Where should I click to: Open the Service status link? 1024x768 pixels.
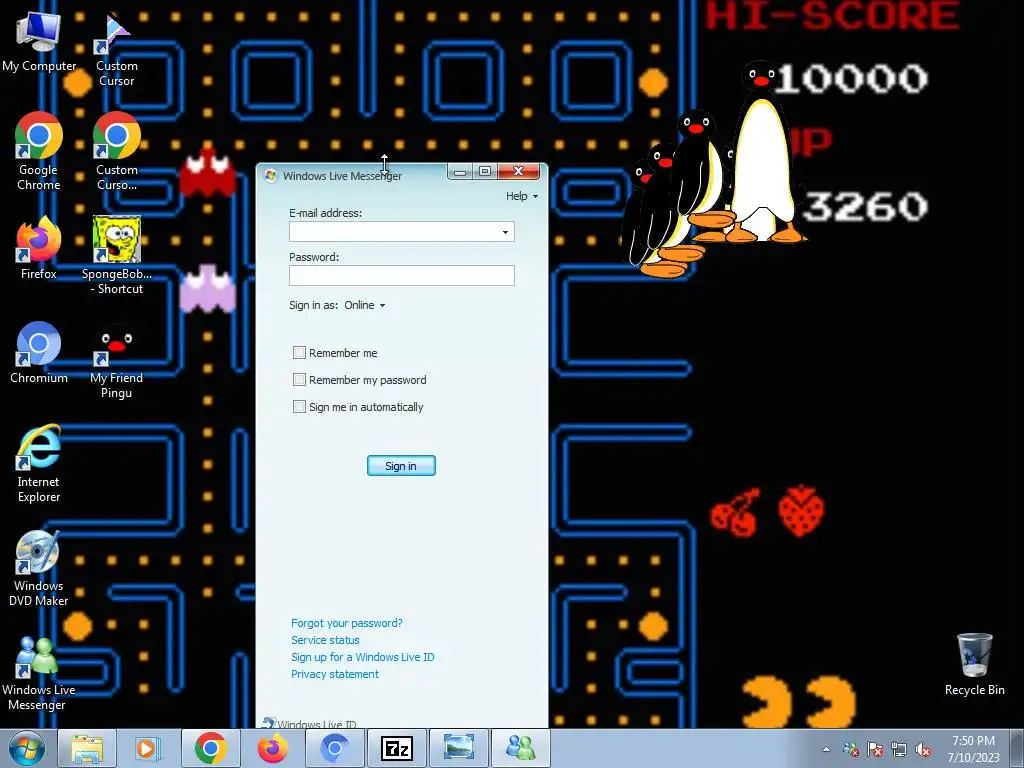point(325,640)
